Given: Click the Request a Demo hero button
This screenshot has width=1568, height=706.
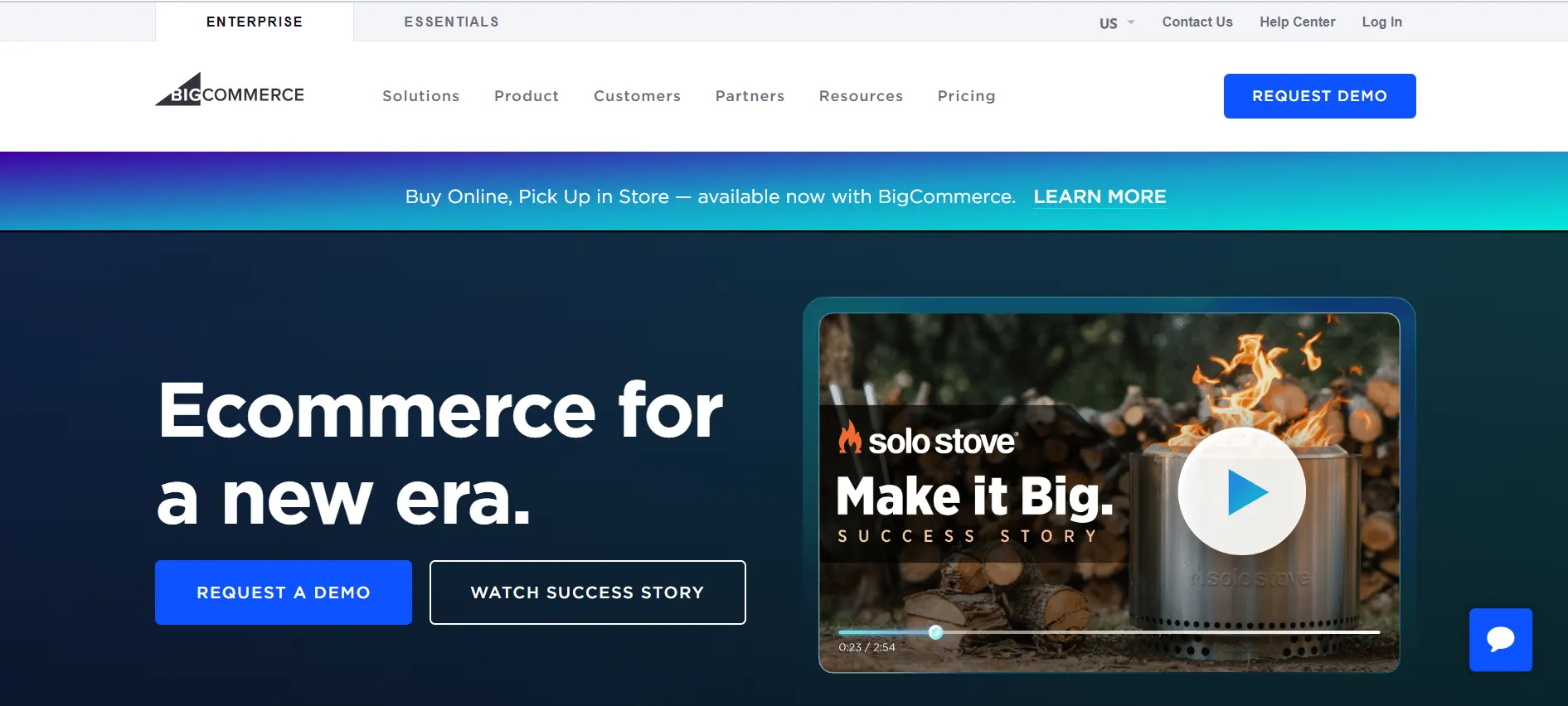Looking at the screenshot, I should [x=284, y=592].
